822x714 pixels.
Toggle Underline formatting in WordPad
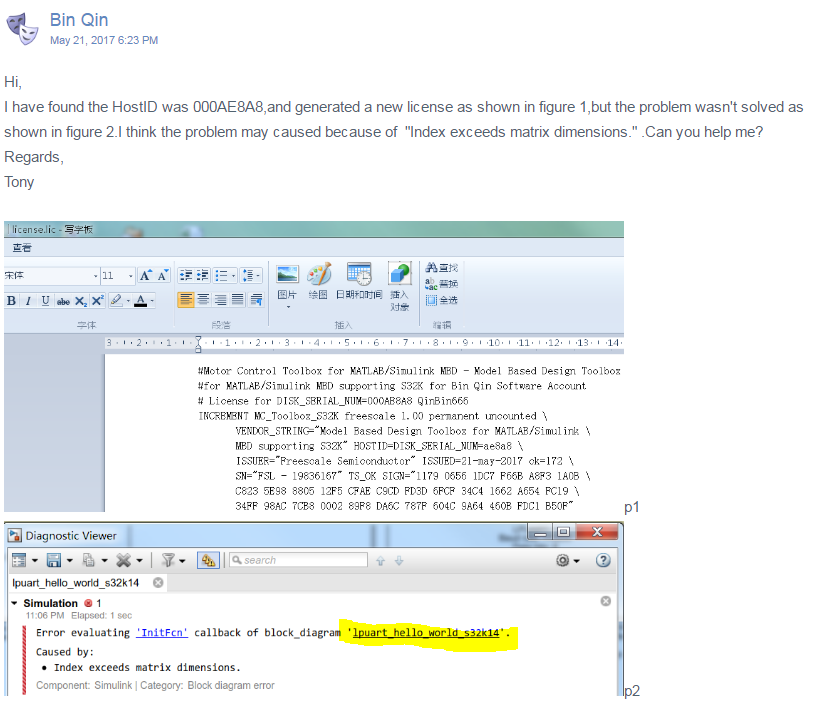(46, 300)
